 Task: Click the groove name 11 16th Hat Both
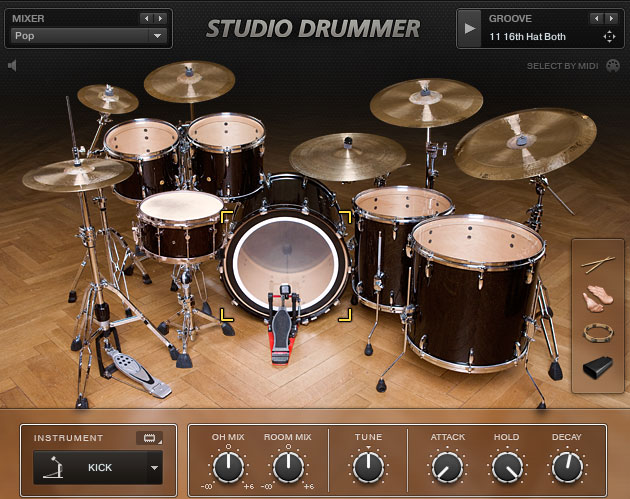click(x=527, y=37)
